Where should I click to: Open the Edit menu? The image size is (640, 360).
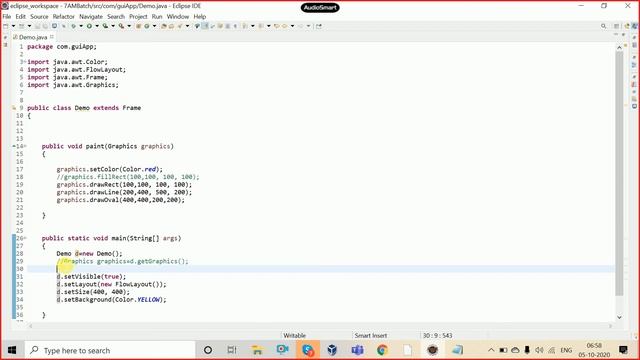20,17
